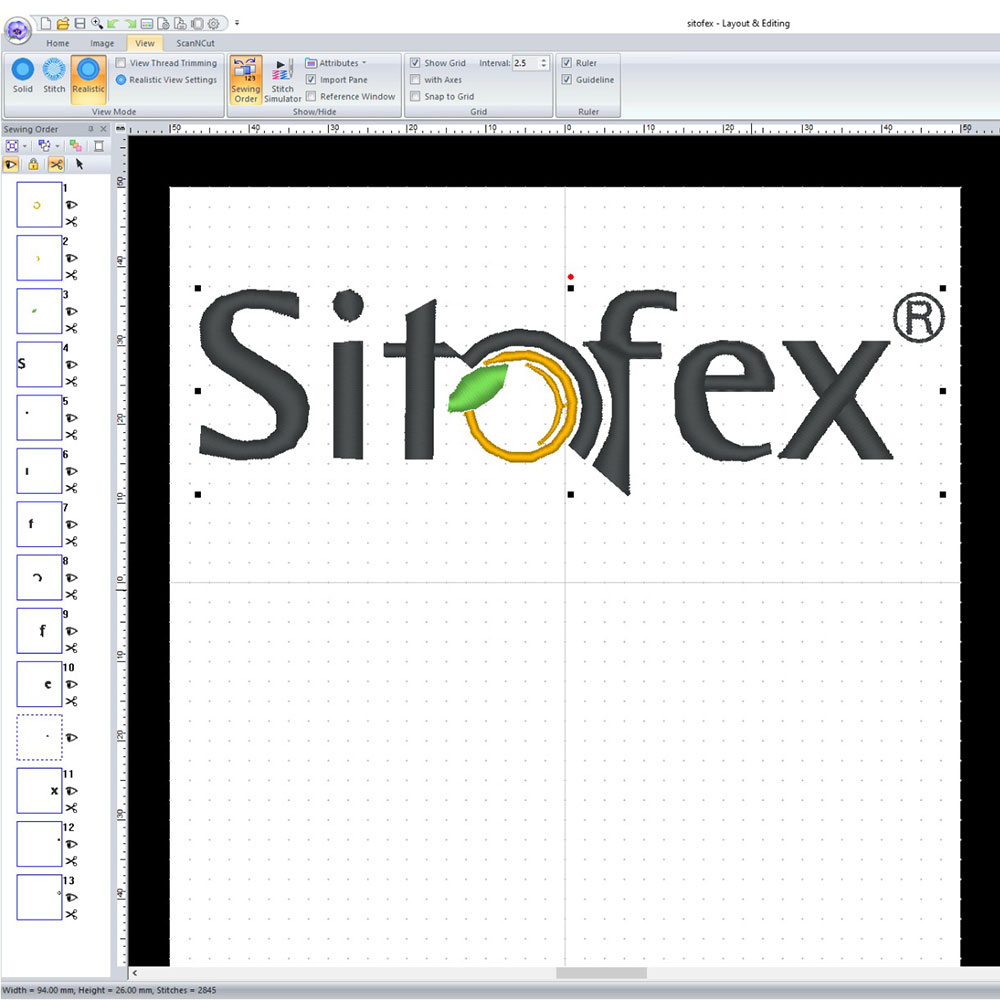This screenshot has width=1000, height=1000.
Task: Click the left scroll arrow below canvas
Action: tap(135, 973)
